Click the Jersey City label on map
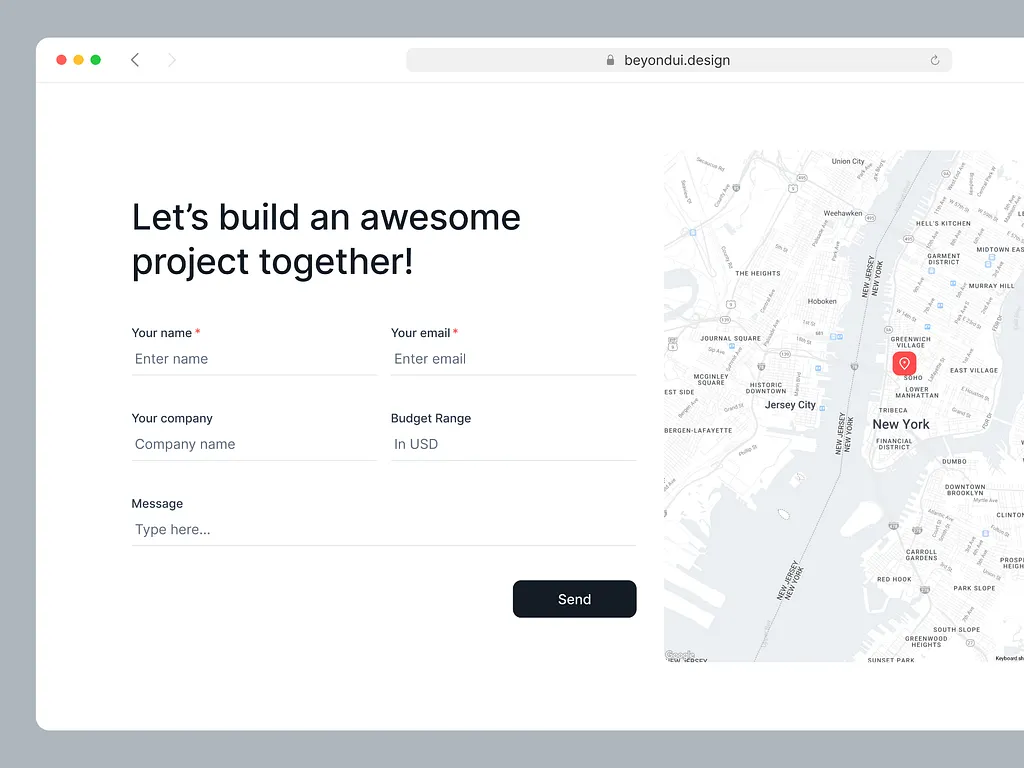Viewport: 1024px width, 768px height. 790,405
